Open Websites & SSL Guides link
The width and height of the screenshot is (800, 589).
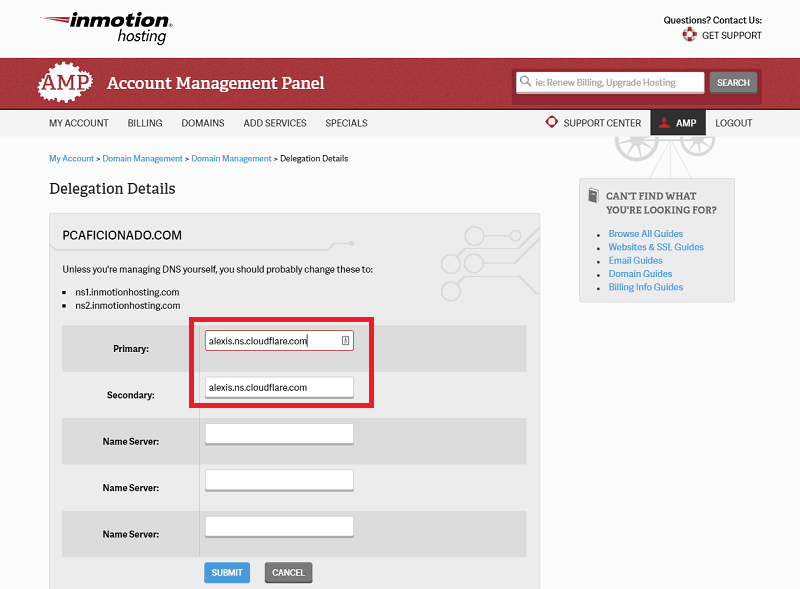point(656,247)
